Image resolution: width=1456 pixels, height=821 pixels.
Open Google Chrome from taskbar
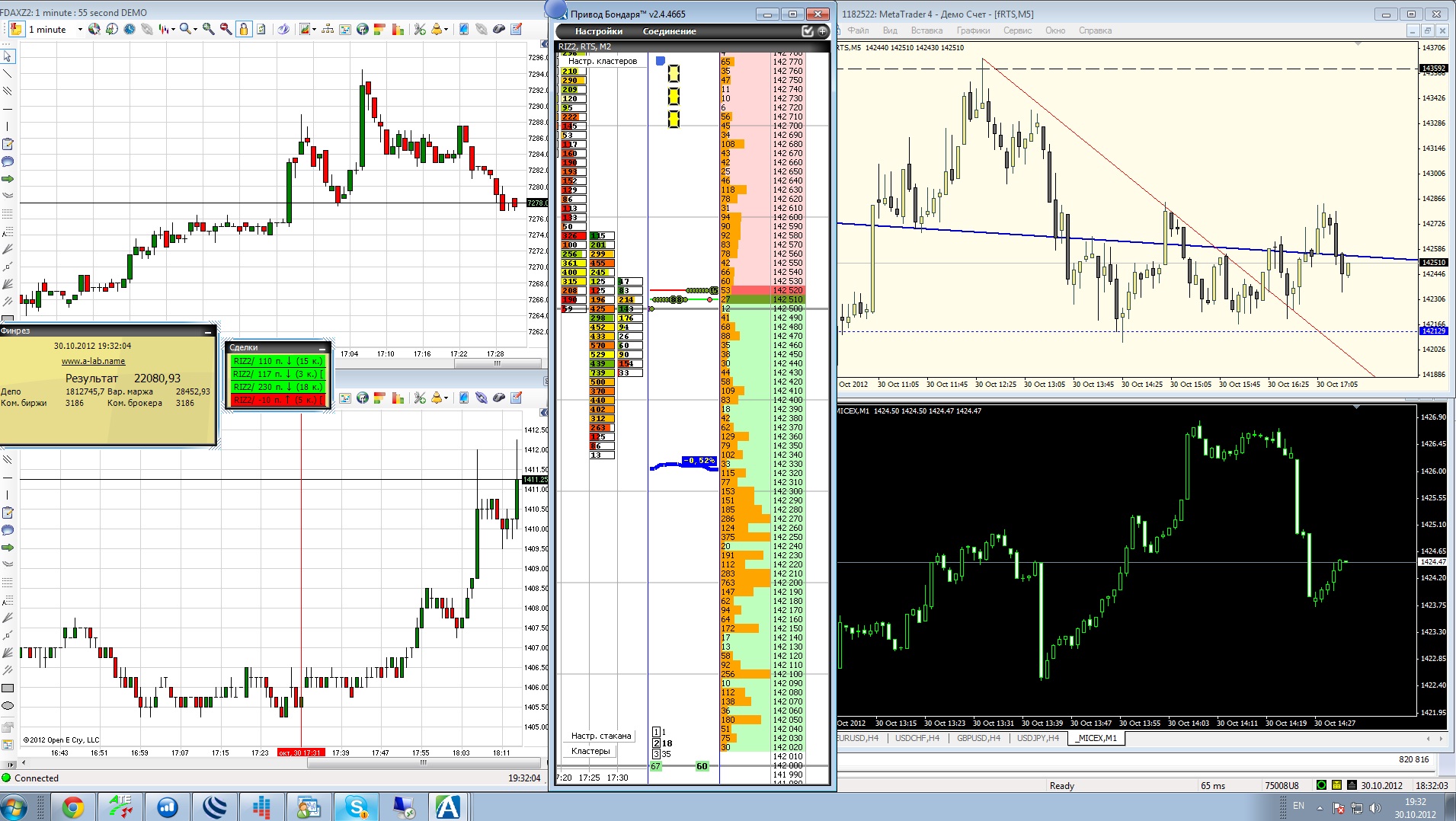click(73, 807)
